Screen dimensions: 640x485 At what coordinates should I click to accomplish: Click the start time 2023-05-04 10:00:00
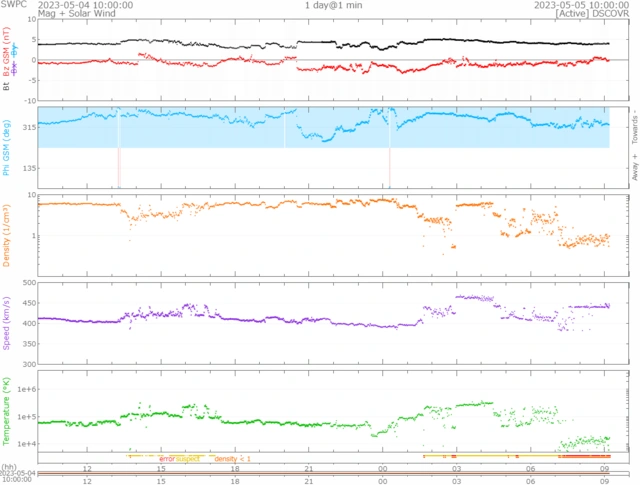pyautogui.click(x=85, y=5)
